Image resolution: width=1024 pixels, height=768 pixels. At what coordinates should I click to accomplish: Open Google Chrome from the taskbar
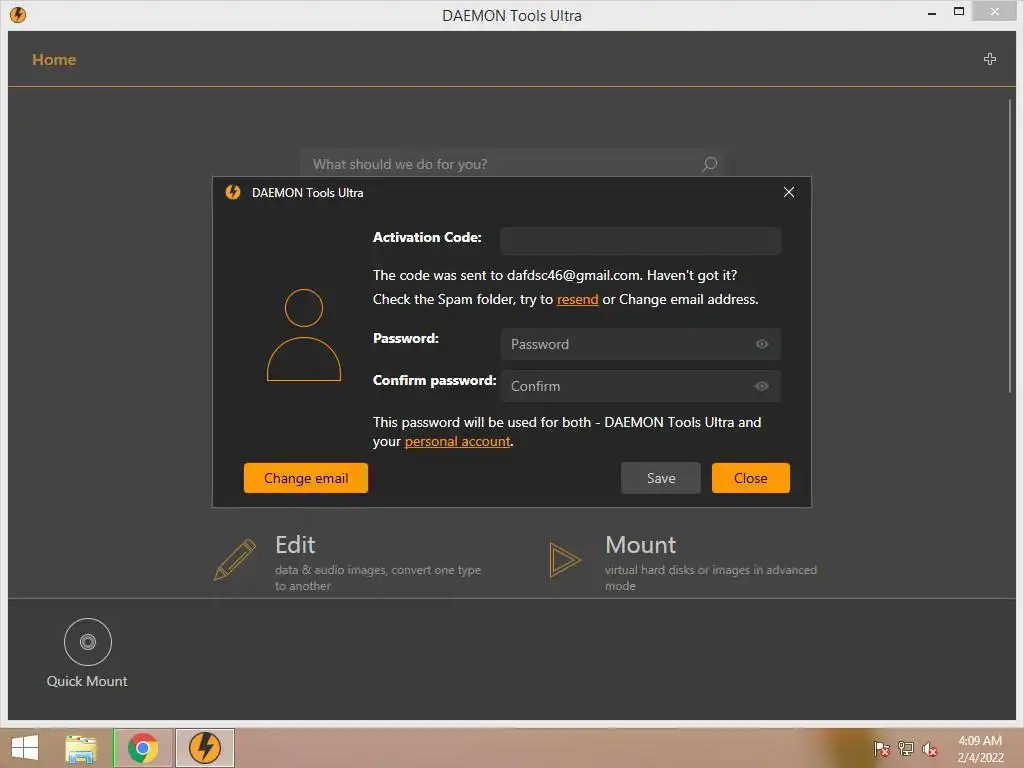point(143,748)
